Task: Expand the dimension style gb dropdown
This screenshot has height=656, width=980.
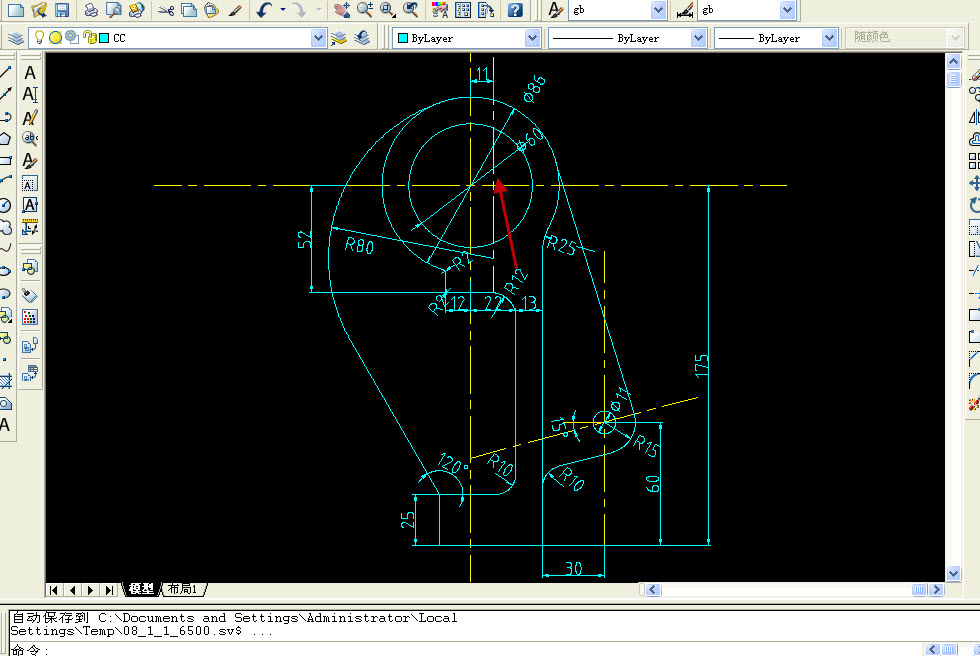Action: [788, 10]
